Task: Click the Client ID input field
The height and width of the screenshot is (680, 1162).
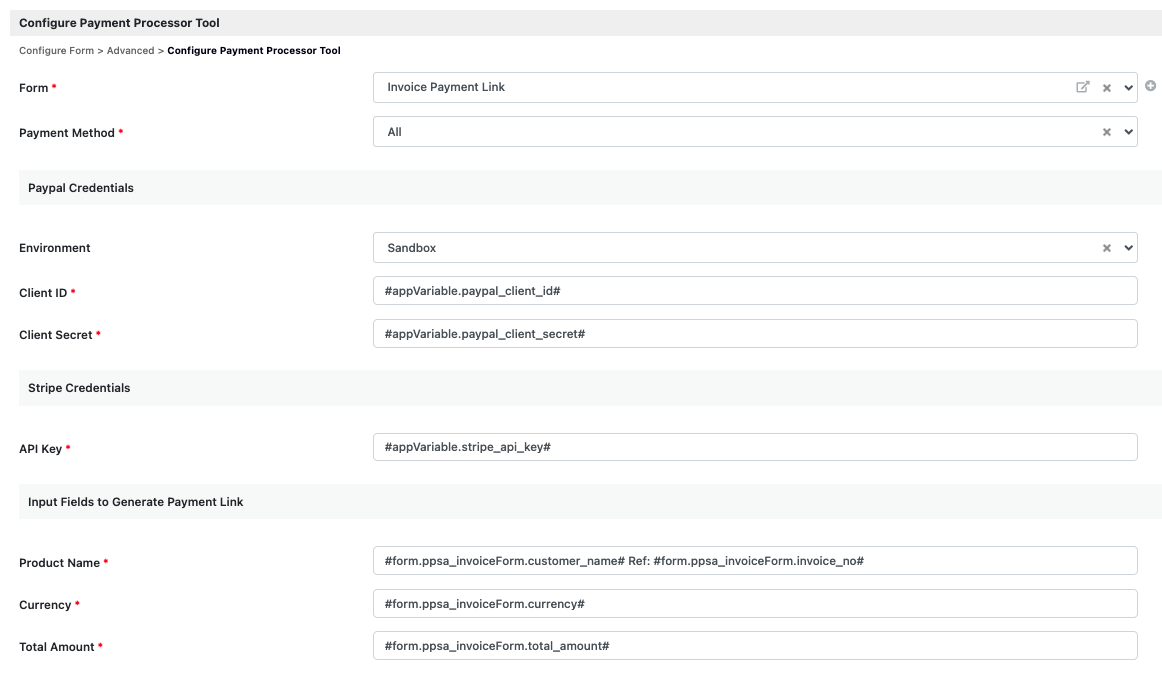Action: point(754,290)
